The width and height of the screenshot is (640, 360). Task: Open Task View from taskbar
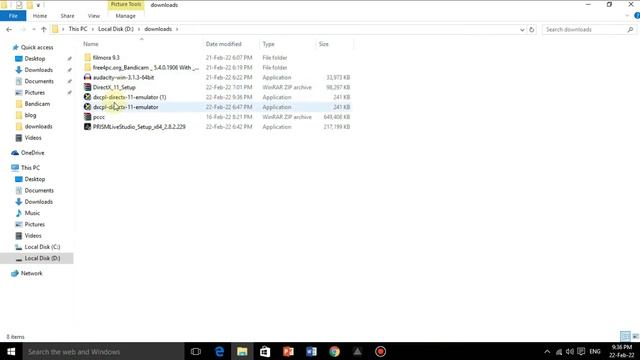(x=196, y=351)
